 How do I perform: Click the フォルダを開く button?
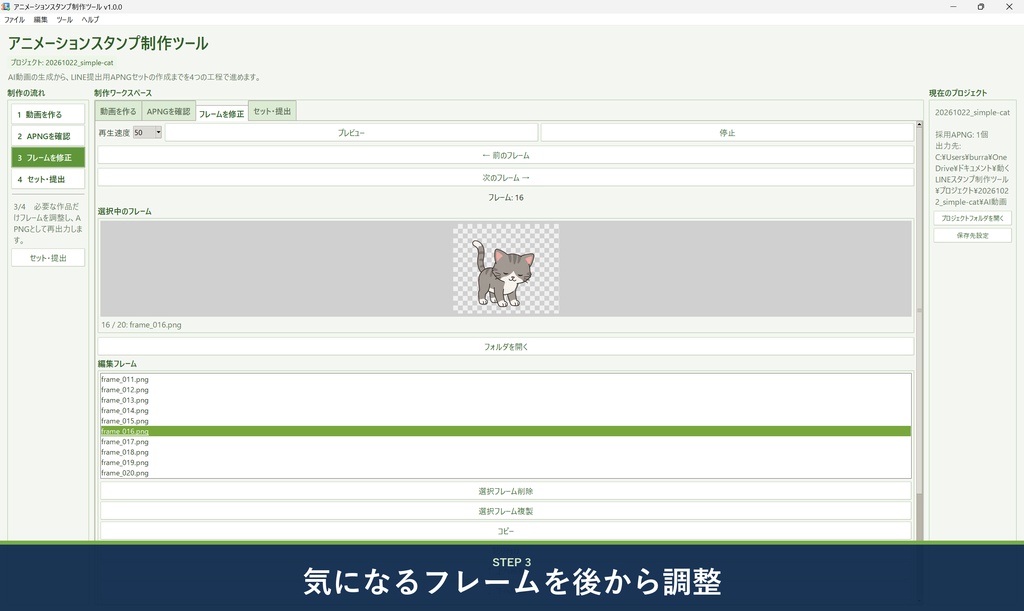505,347
